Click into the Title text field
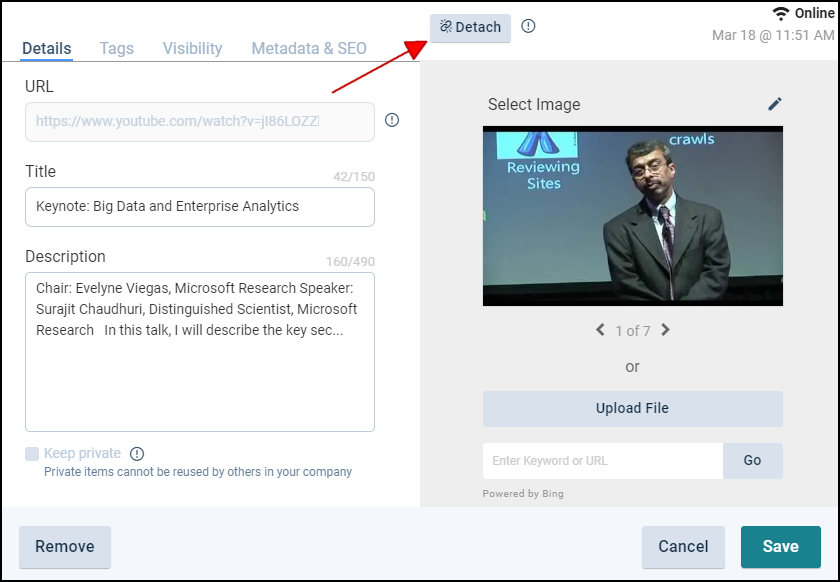The image size is (840, 582). (199, 207)
